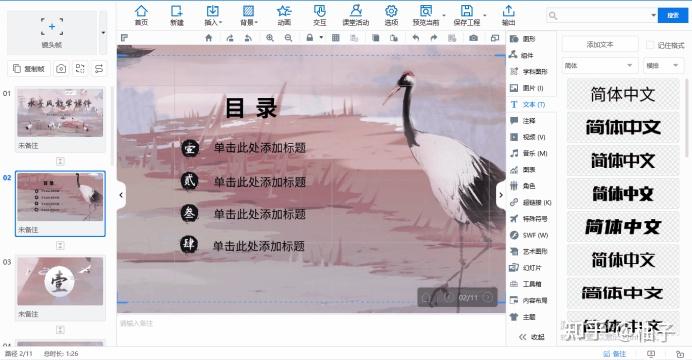Click the undo arrow icon

click(415, 38)
